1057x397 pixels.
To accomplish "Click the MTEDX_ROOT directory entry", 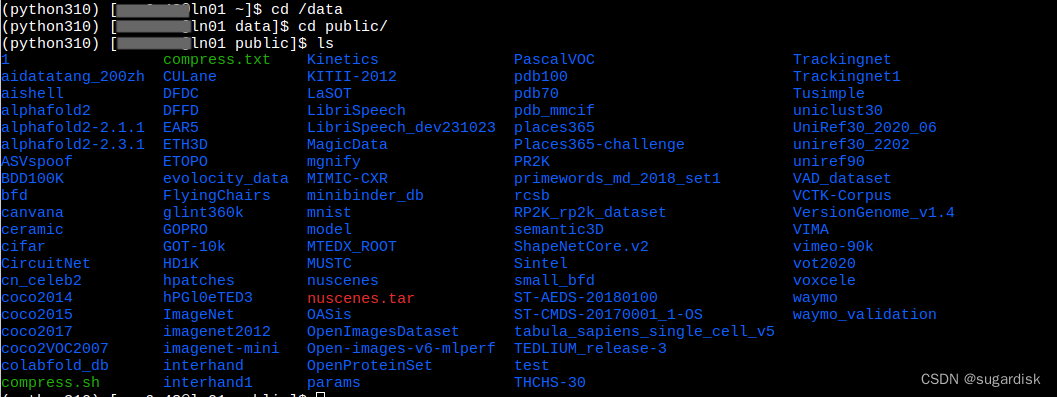I will coord(351,247).
